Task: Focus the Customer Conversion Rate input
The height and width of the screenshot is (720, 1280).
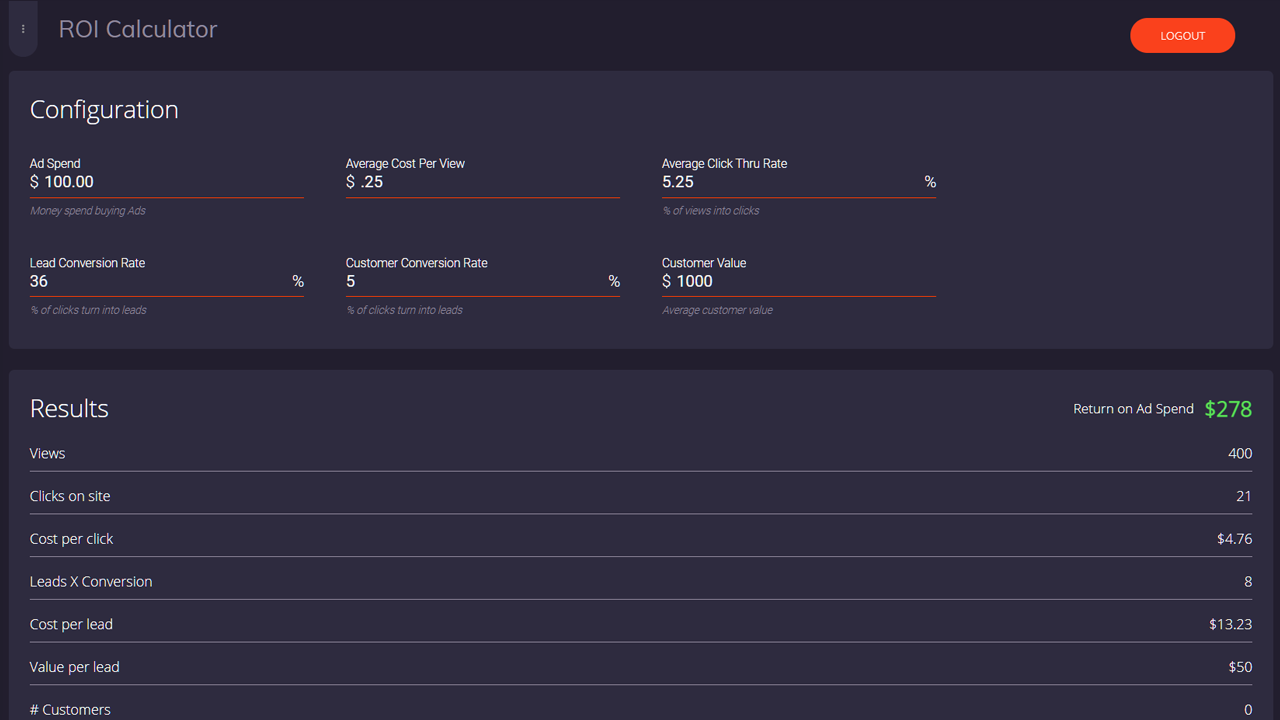Action: click(475, 282)
